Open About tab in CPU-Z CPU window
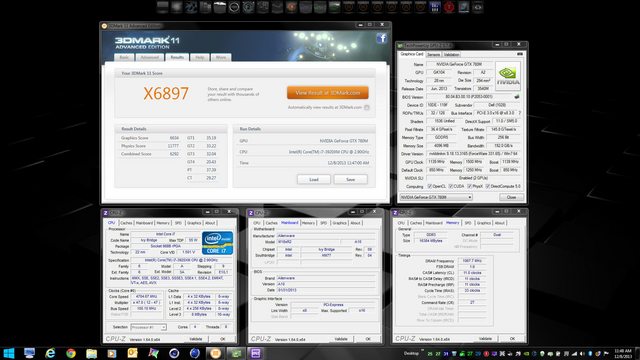The width and height of the screenshot is (640, 360). (x=210, y=223)
